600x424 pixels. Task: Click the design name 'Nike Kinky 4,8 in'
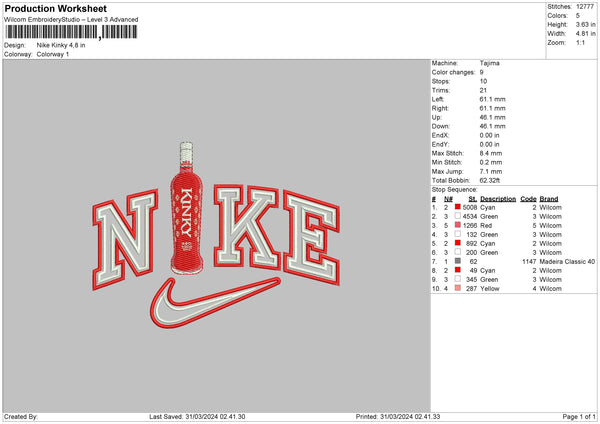pyautogui.click(x=61, y=45)
